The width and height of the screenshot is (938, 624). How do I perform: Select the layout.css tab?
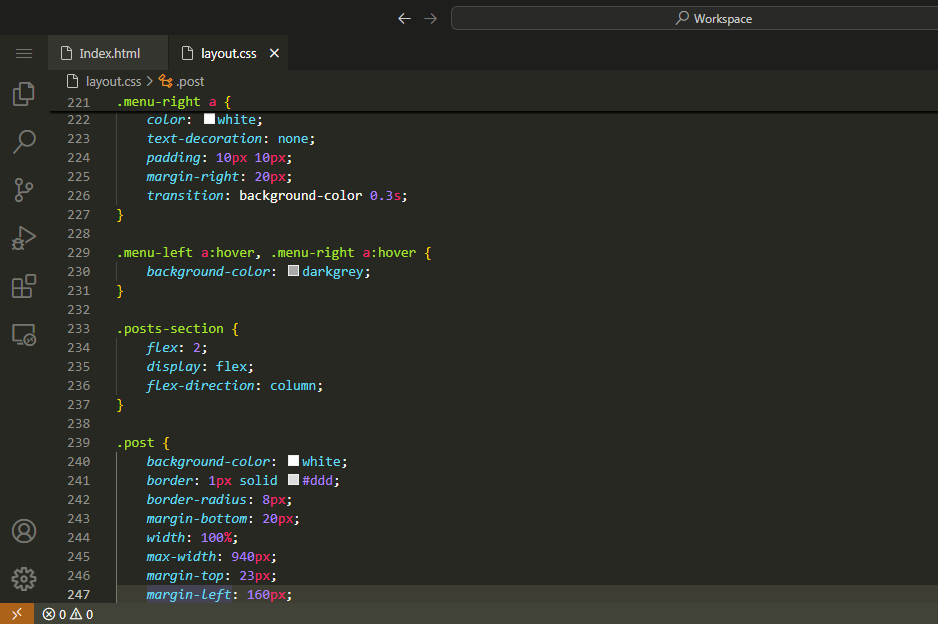[x=228, y=53]
